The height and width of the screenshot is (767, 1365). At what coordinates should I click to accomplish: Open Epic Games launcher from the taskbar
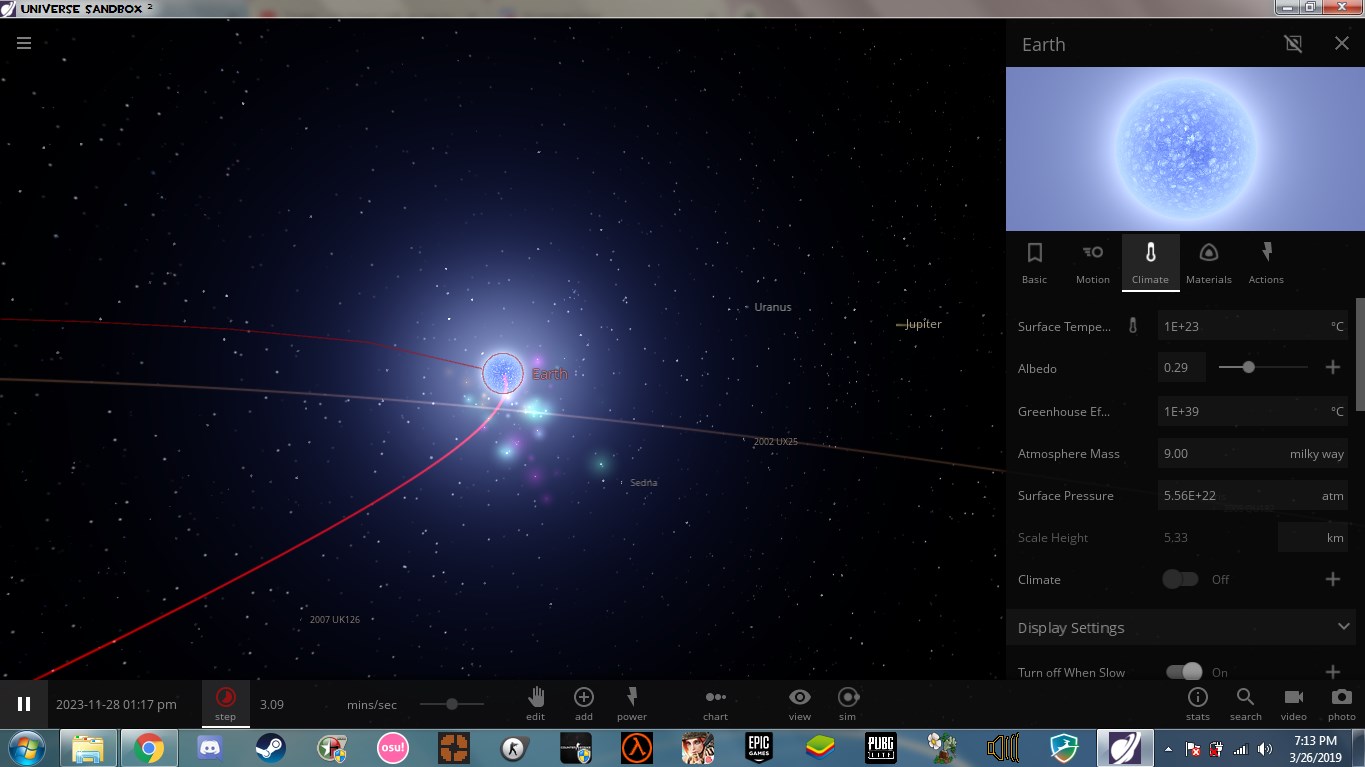click(759, 747)
